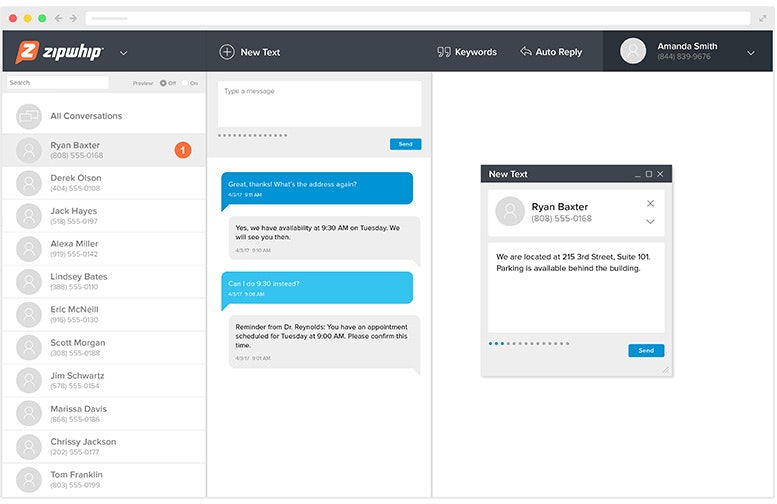Click the orange unread badge on Ryan Baxter

(x=183, y=150)
